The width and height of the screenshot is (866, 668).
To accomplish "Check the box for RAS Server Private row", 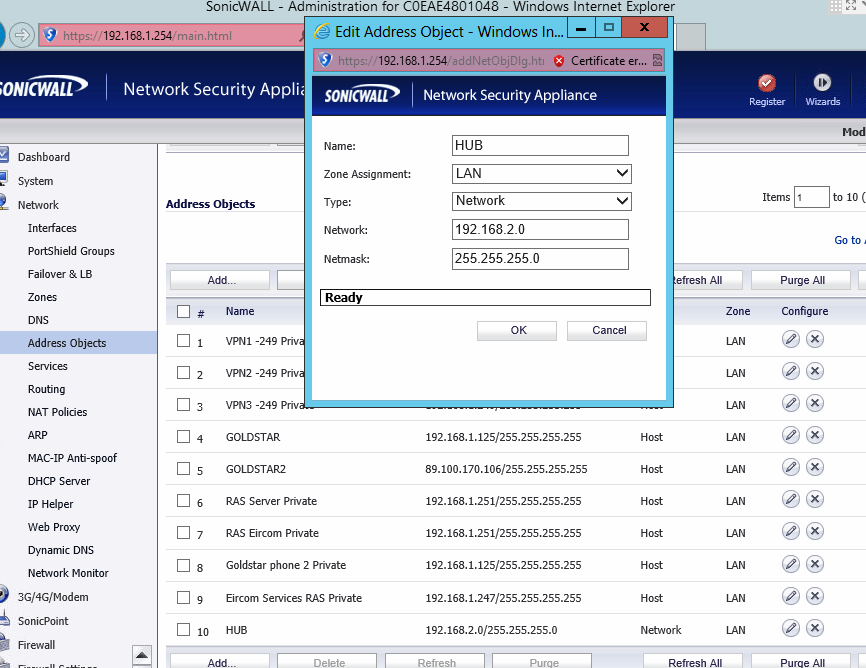I will 183,501.
